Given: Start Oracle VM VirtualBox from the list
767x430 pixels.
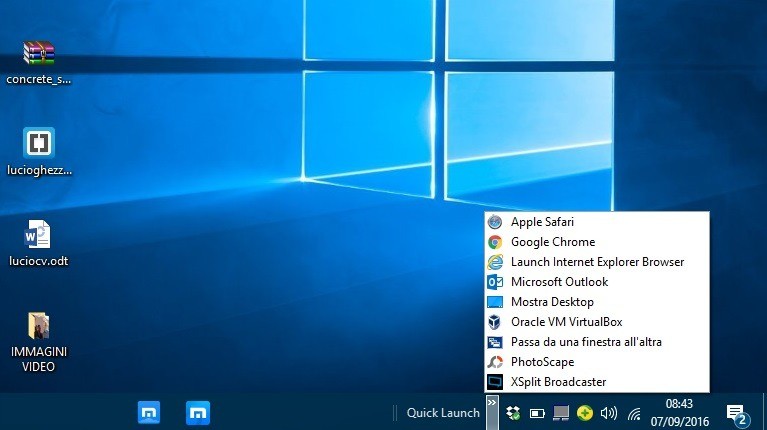Looking at the screenshot, I should point(566,322).
